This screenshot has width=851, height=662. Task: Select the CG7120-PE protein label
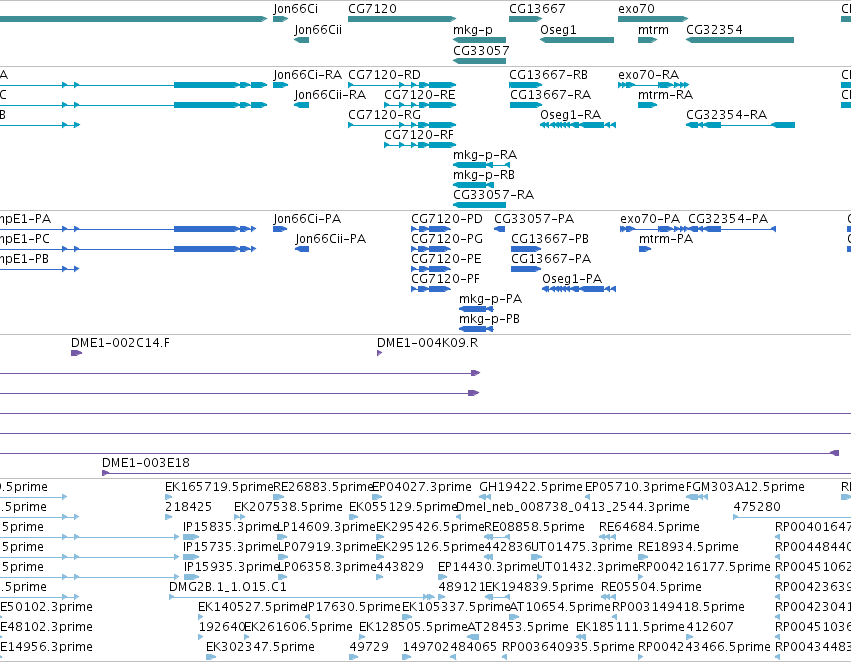click(x=446, y=259)
